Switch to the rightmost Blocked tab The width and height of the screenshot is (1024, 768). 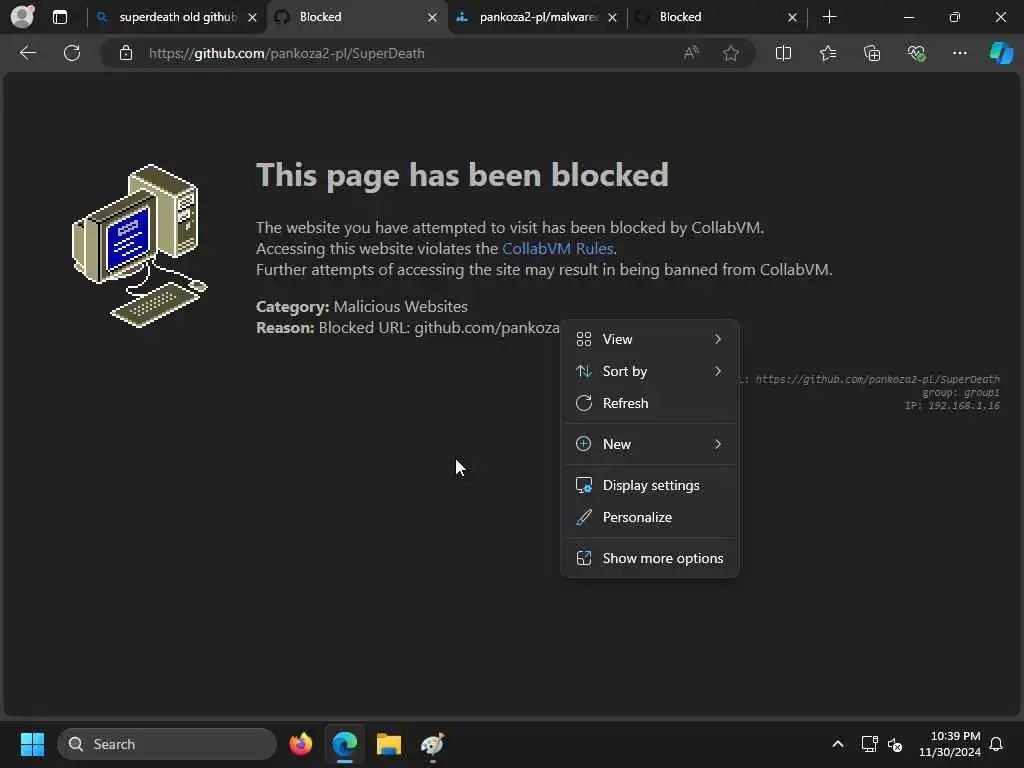tap(717, 17)
